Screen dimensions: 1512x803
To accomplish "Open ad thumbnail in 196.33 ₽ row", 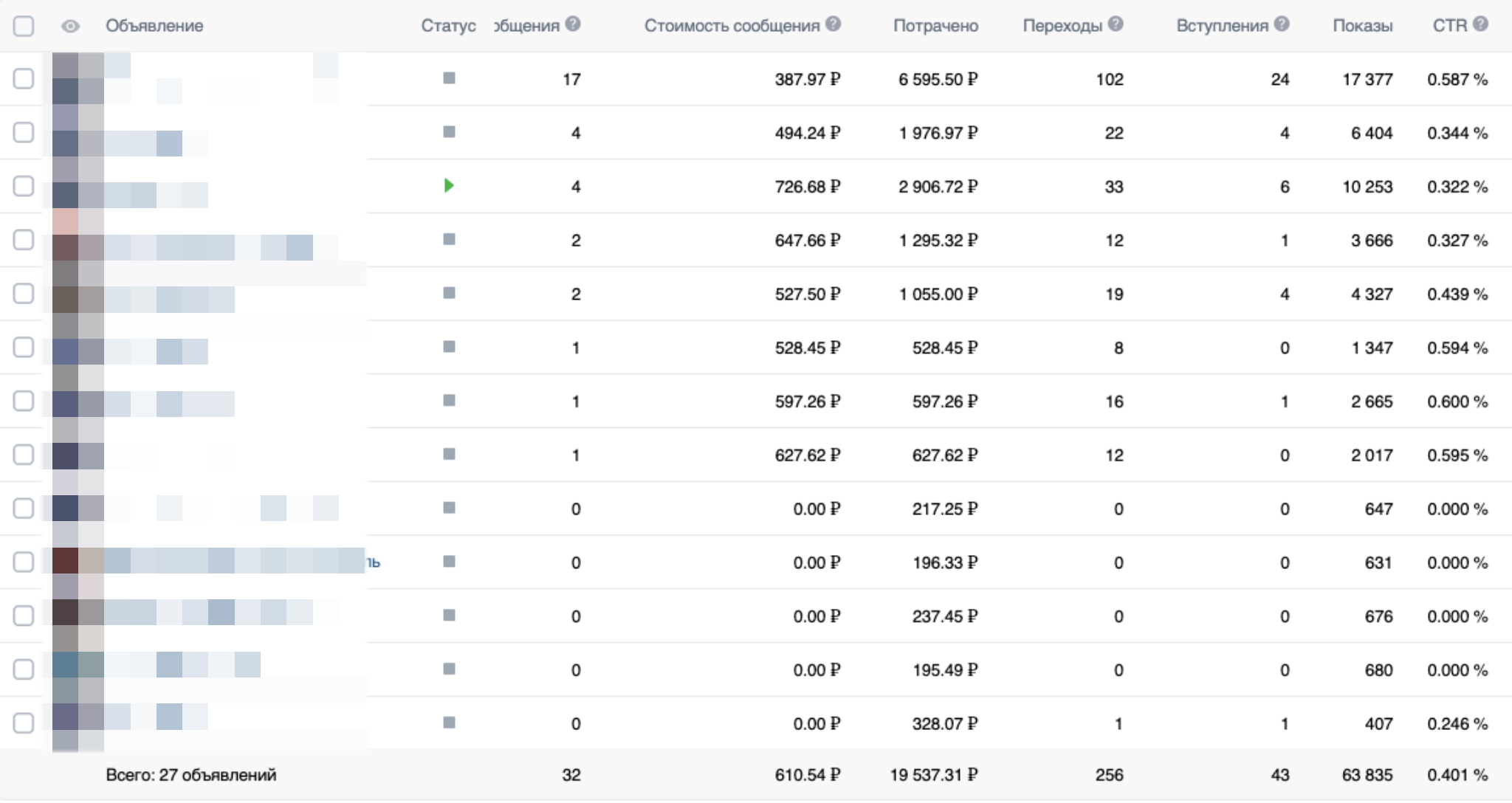I will (78, 562).
